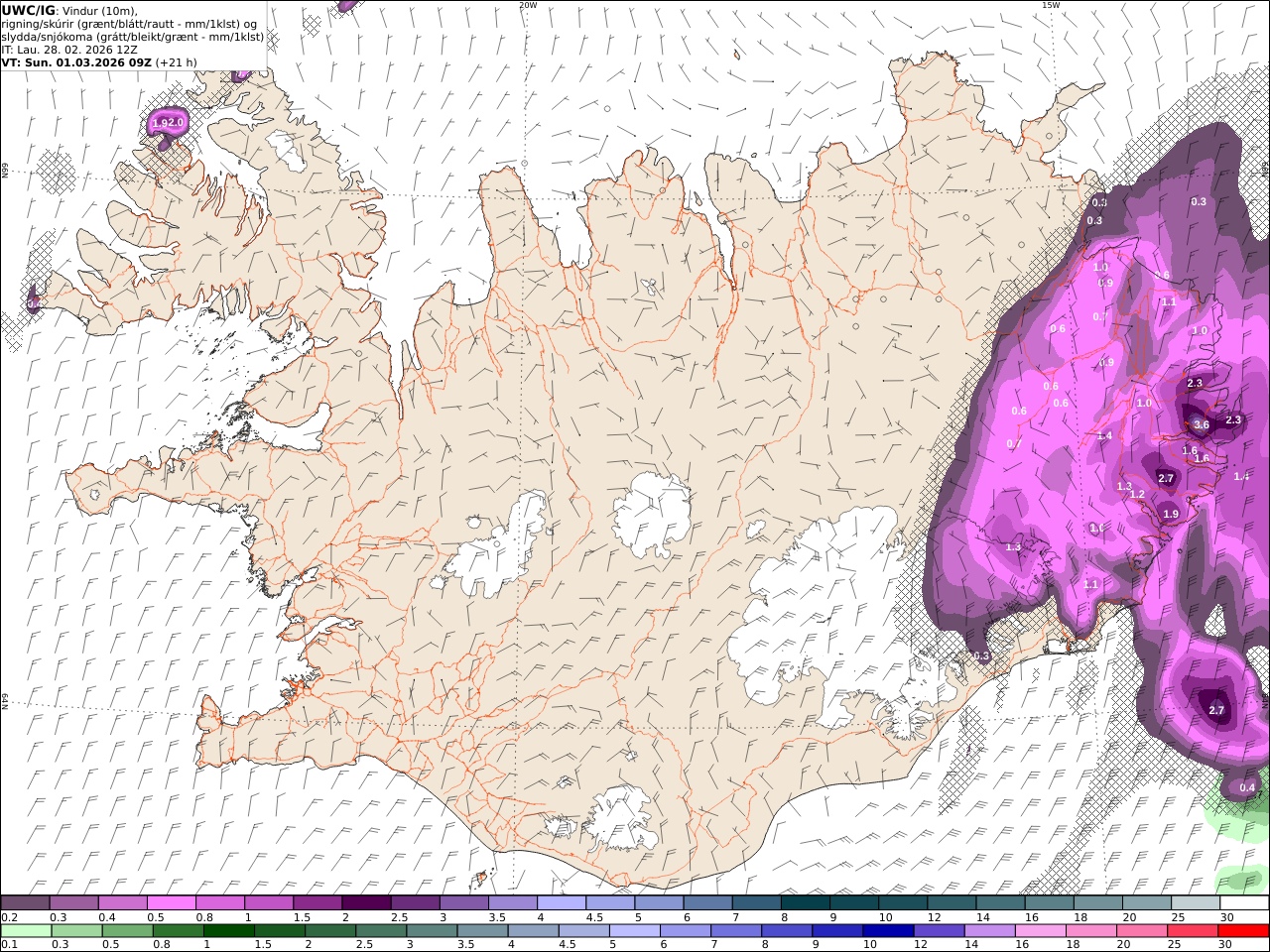Click the lower legend light pink swatch at 16
Viewport: 1270px width, 952px height.
click(1041, 931)
